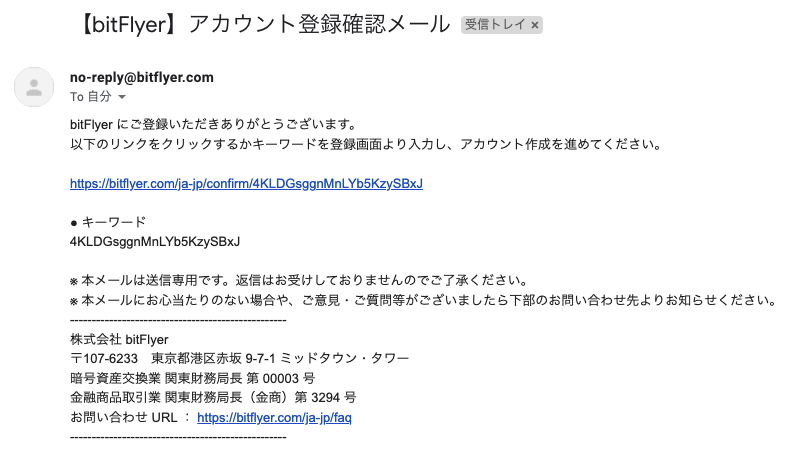The image size is (796, 461).
Task: Click the お問い合わせ URL label text
Action: [123, 417]
